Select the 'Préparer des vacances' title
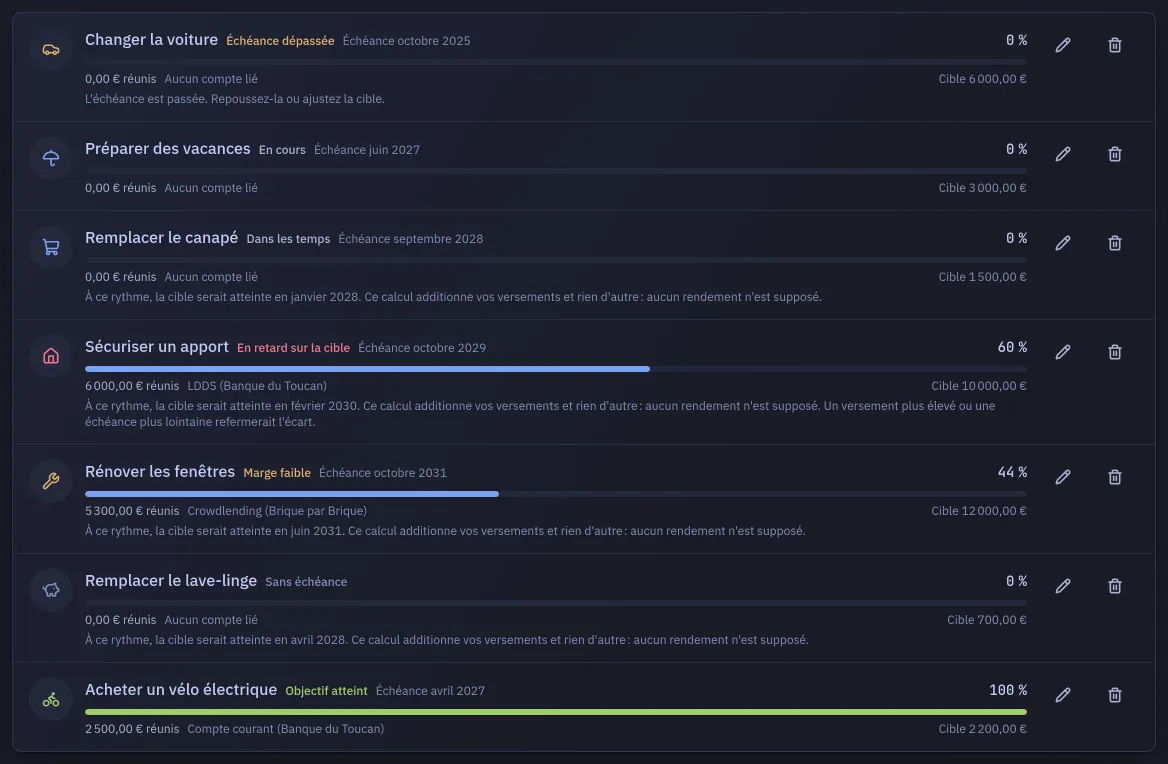Image resolution: width=1168 pixels, height=764 pixels. pos(168,149)
